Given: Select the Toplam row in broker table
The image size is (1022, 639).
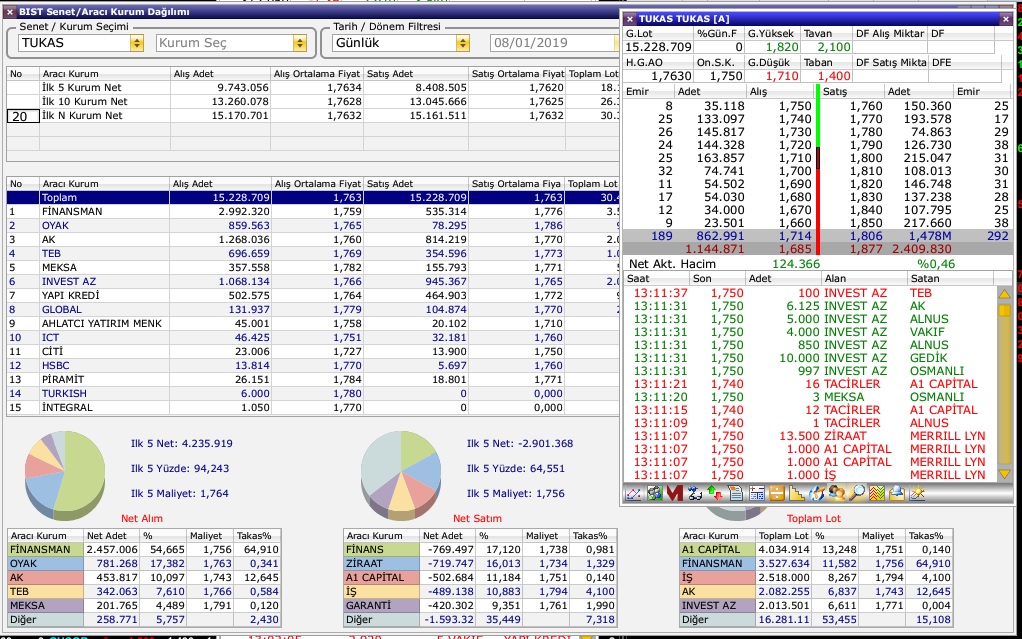Looking at the screenshot, I should 313,198.
